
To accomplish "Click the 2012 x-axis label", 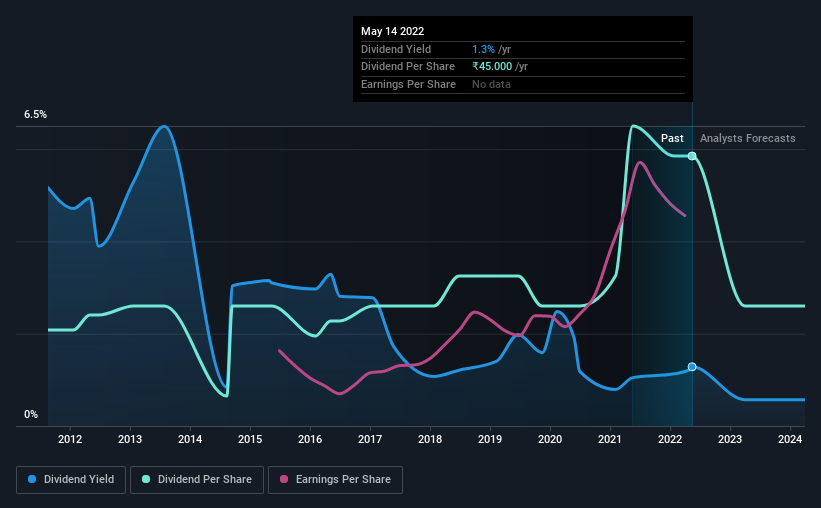I will coord(70,439).
